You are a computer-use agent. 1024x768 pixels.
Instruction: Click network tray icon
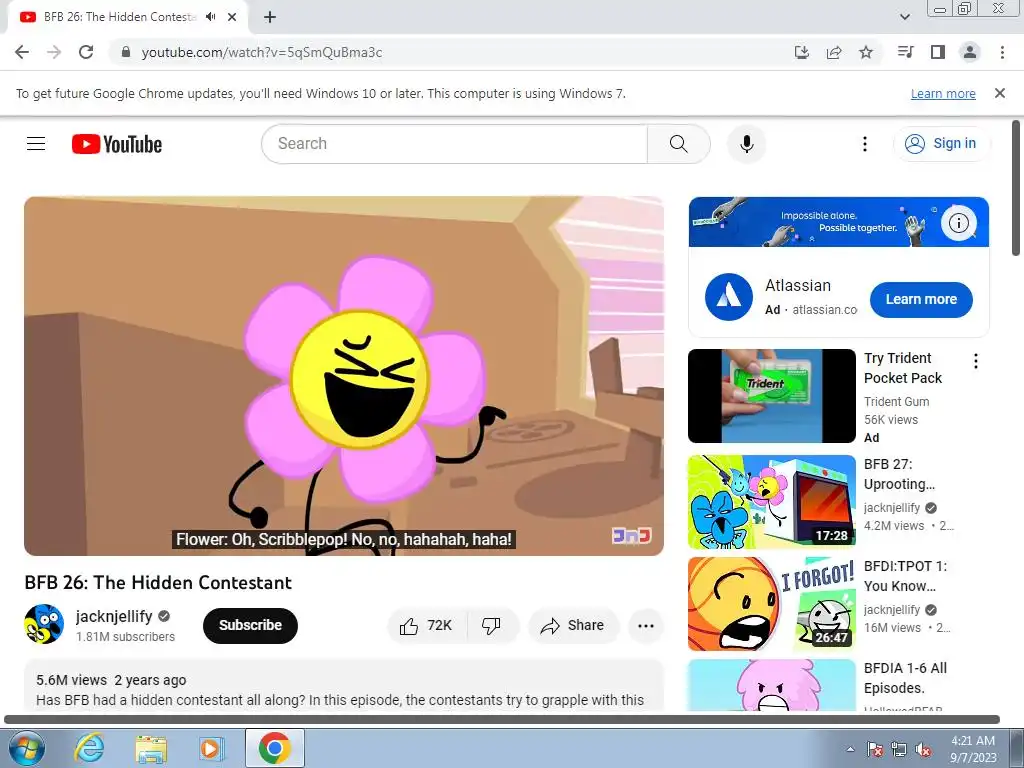[899, 749]
